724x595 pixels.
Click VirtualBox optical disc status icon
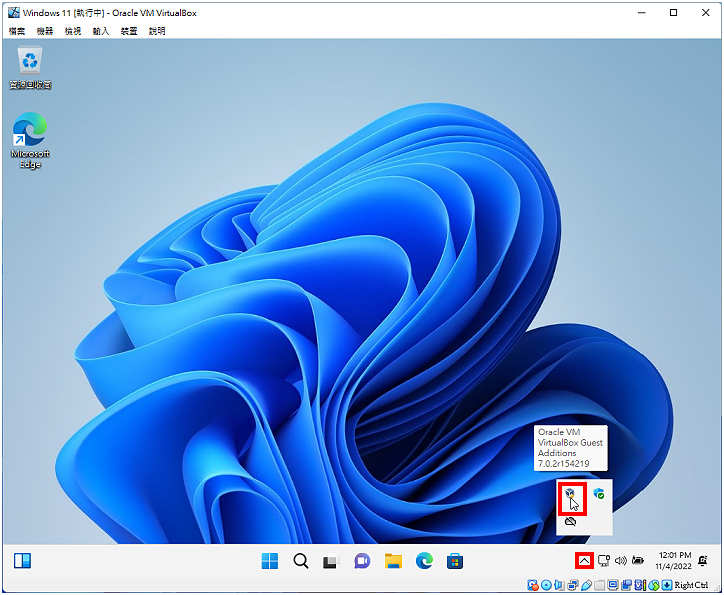546,585
